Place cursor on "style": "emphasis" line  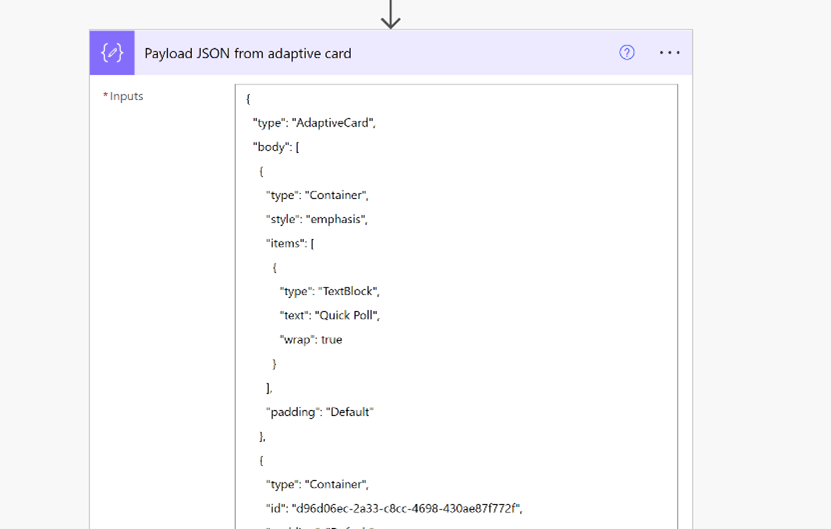[x=317, y=219]
